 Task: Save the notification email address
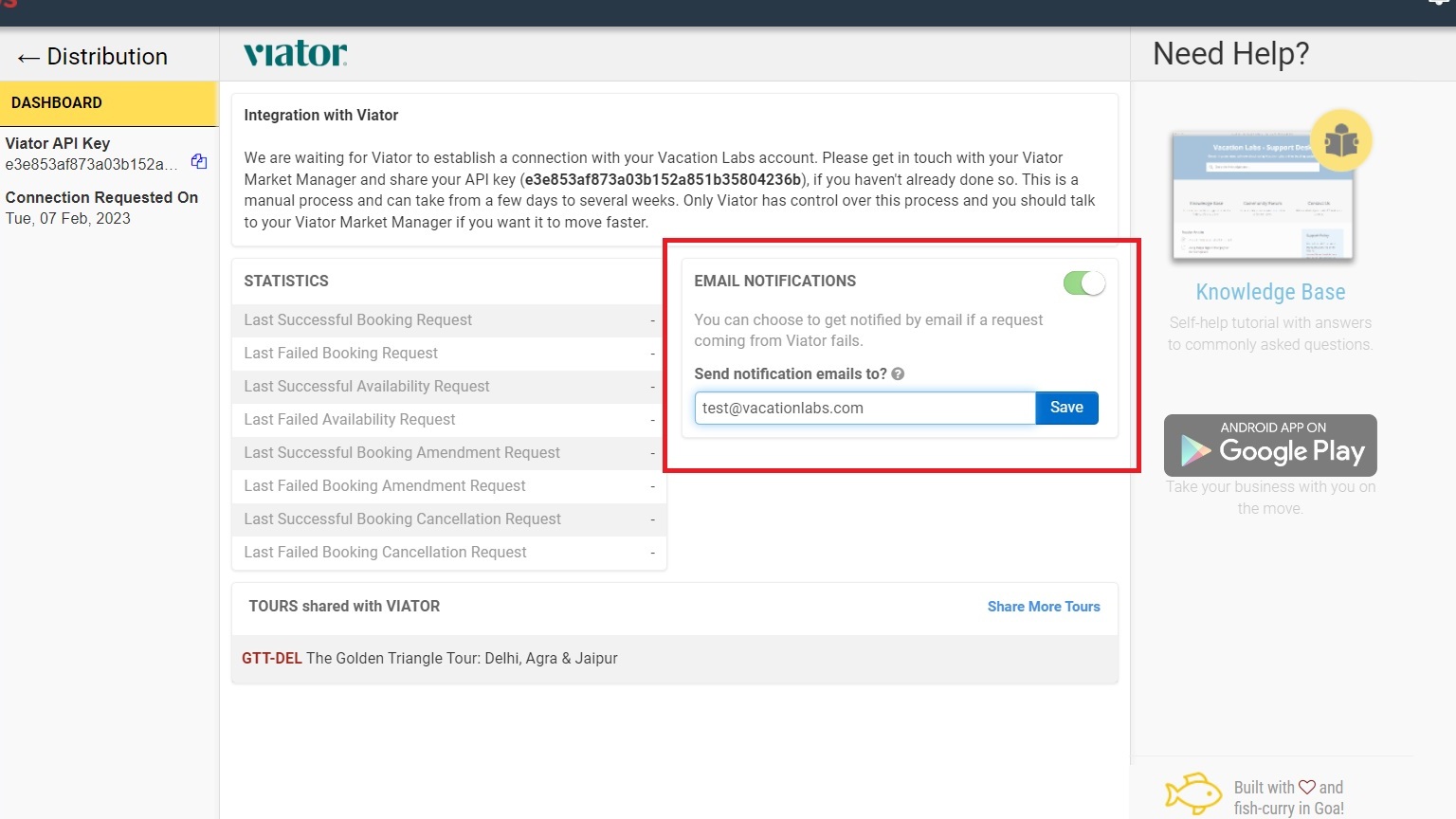coord(1066,408)
